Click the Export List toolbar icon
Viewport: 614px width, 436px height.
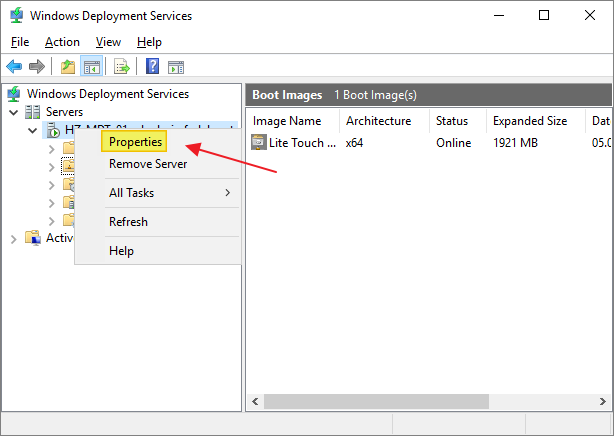pos(121,67)
